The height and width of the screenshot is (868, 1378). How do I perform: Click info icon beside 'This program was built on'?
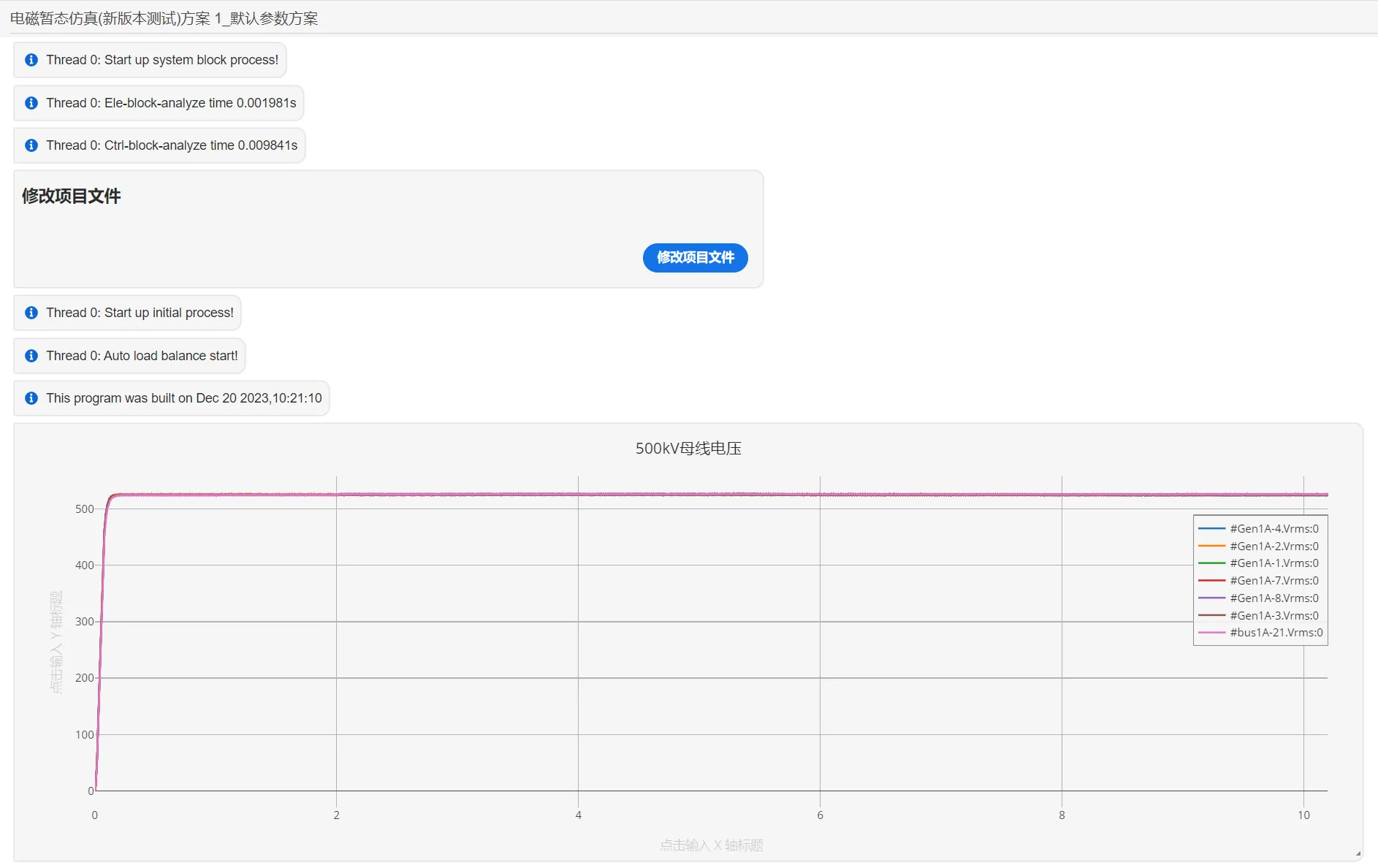click(x=31, y=398)
